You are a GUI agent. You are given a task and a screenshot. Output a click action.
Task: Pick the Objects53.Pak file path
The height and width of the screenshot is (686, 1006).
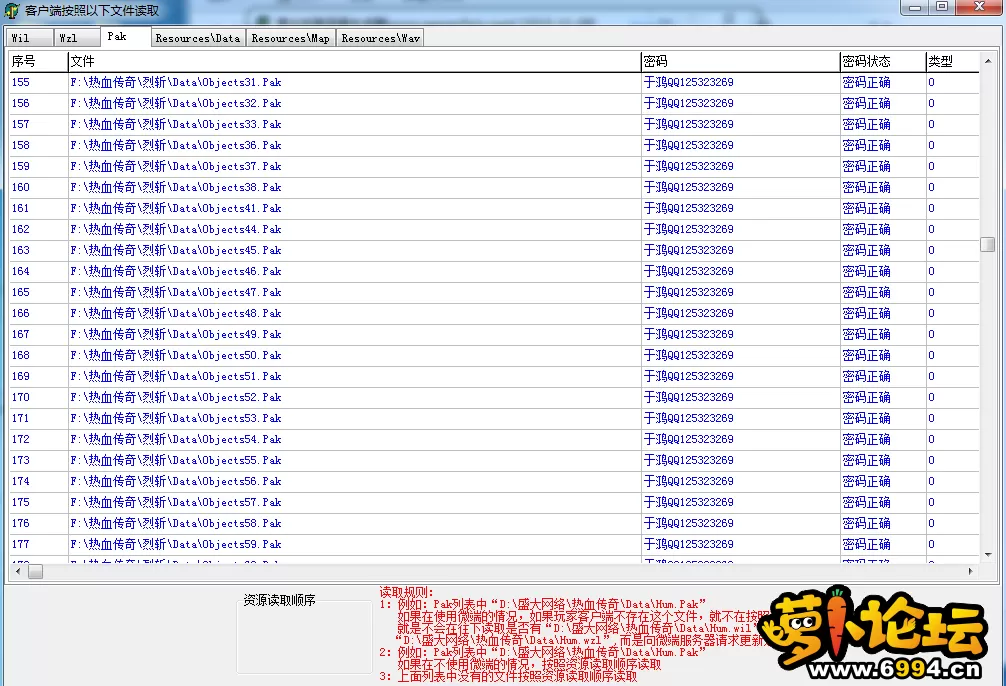point(176,418)
